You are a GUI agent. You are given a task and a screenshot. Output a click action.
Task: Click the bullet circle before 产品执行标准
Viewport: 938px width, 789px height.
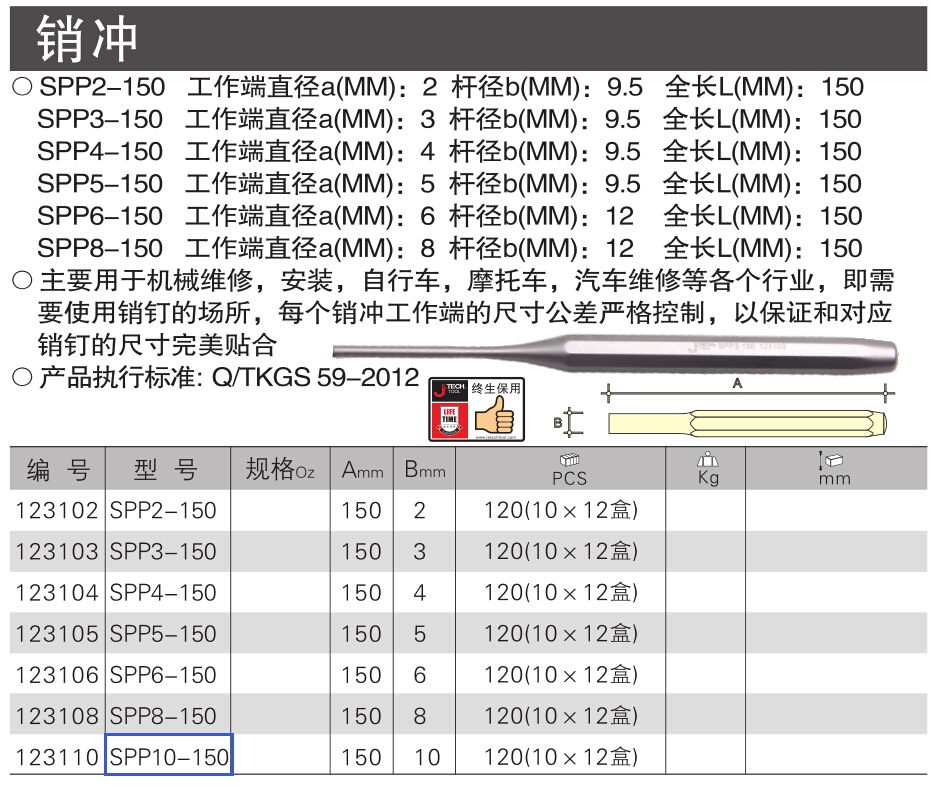(22, 377)
